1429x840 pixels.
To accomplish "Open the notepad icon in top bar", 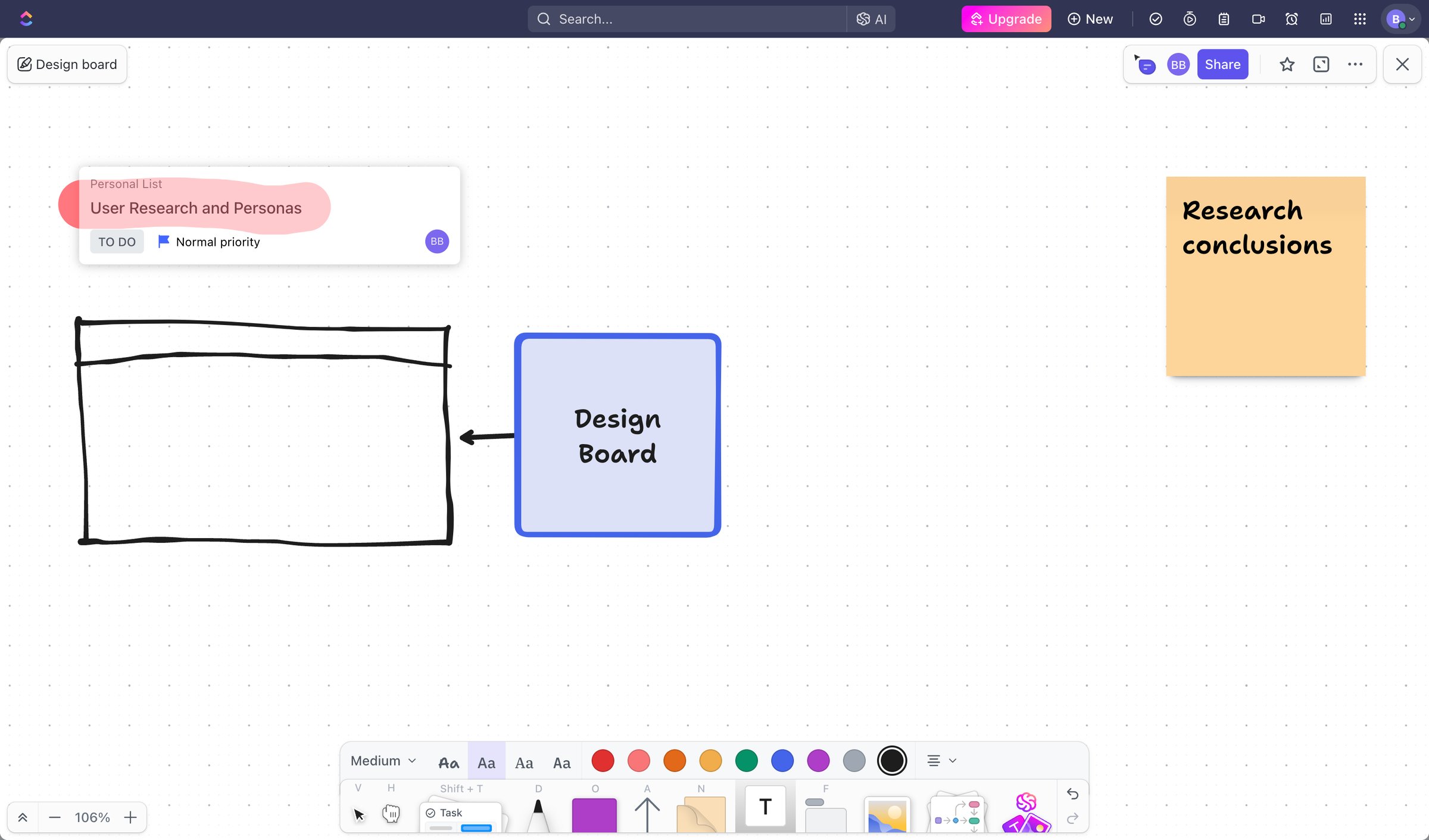I will 1224,19.
